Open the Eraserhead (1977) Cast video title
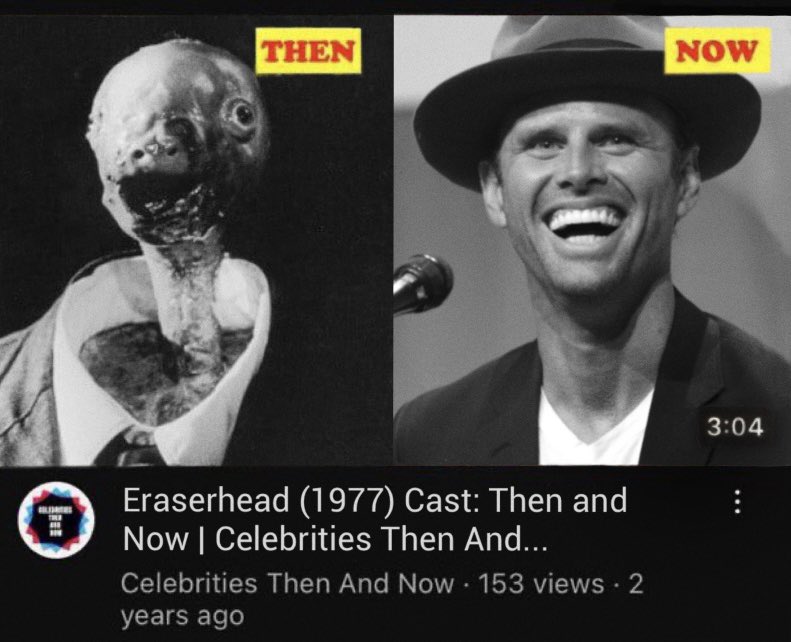Image resolution: width=791 pixels, height=642 pixels. [375, 500]
